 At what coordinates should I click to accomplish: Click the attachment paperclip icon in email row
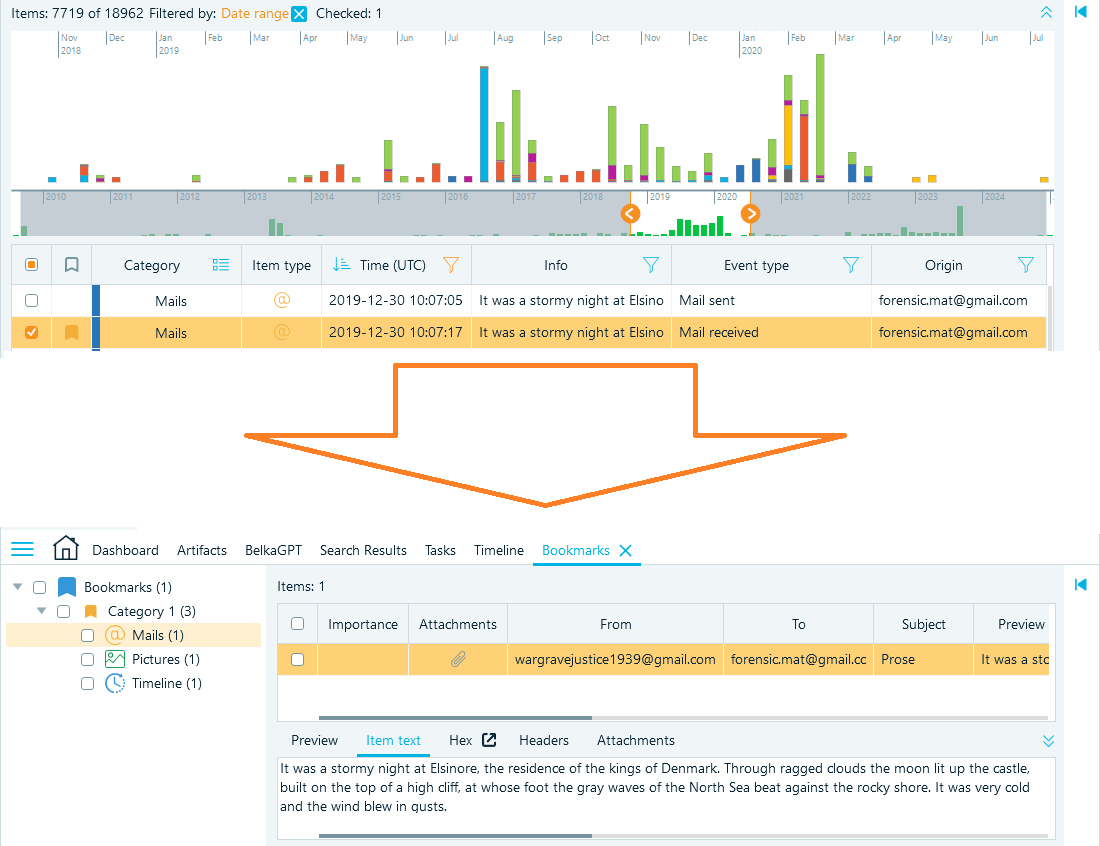pos(458,659)
